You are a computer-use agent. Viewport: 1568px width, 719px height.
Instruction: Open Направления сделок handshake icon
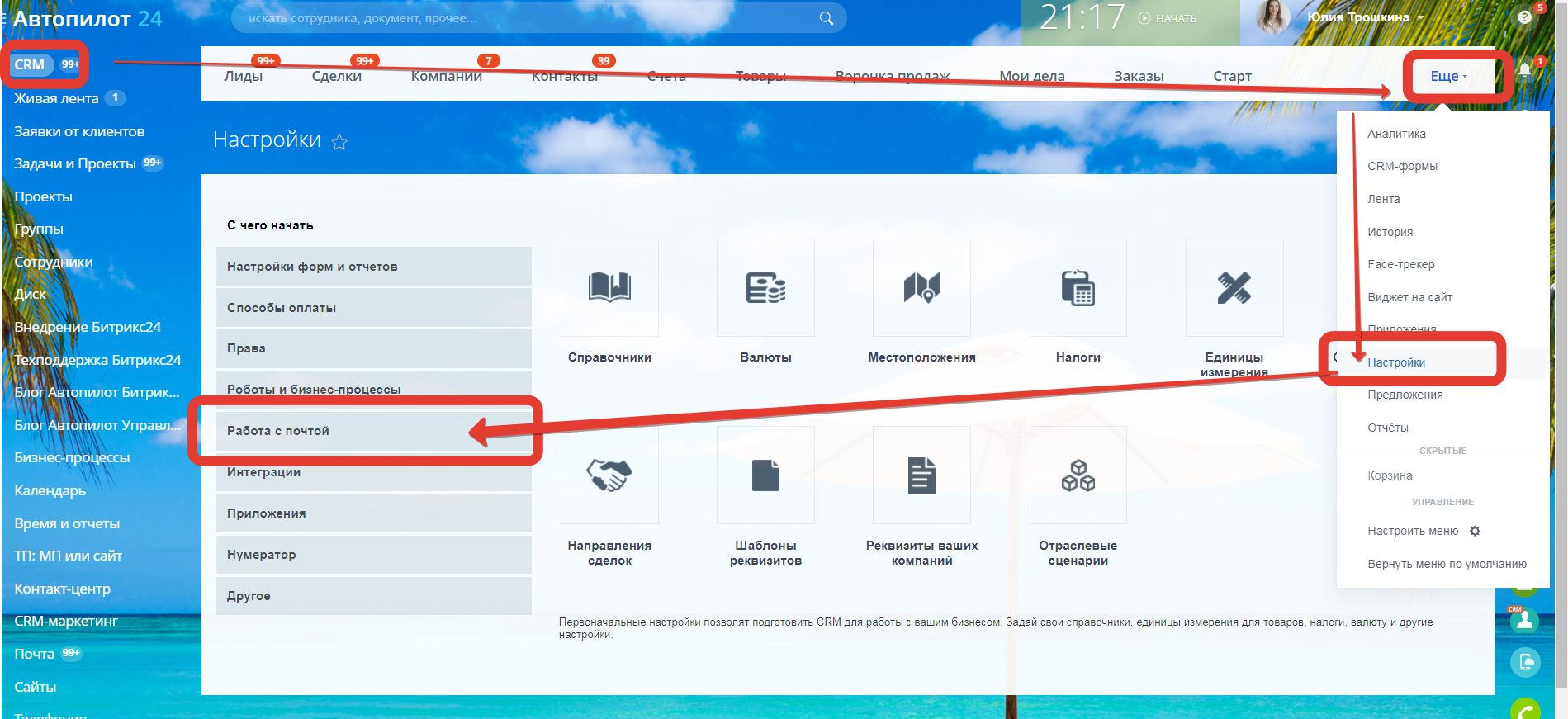tap(609, 475)
